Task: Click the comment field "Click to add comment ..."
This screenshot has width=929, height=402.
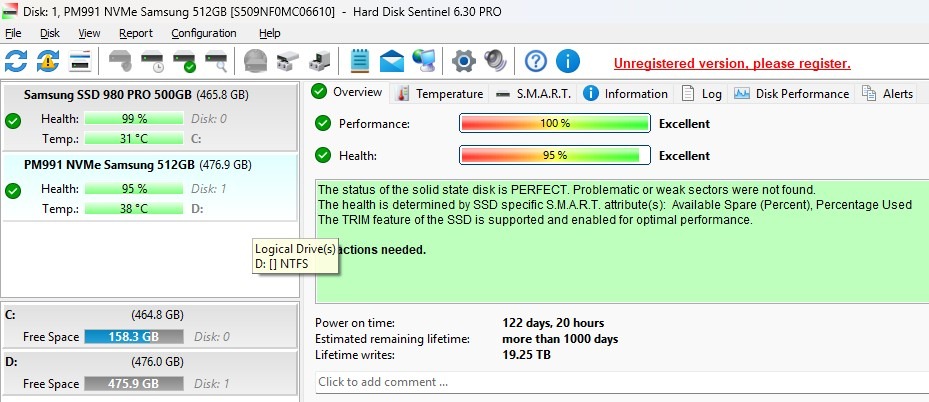Action: pyautogui.click(x=622, y=382)
